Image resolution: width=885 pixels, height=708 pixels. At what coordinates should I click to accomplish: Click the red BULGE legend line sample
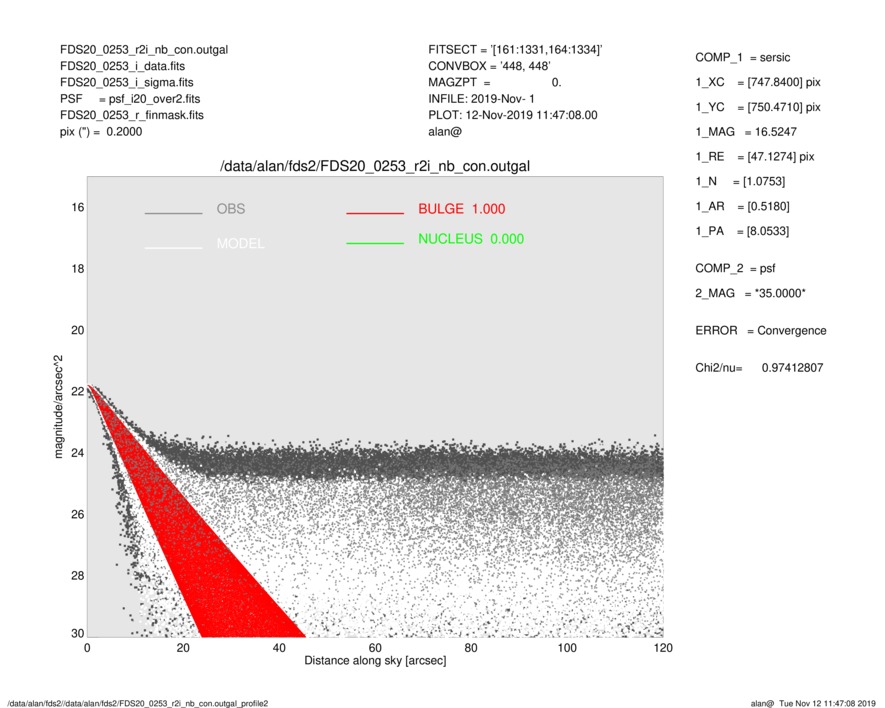(375, 213)
